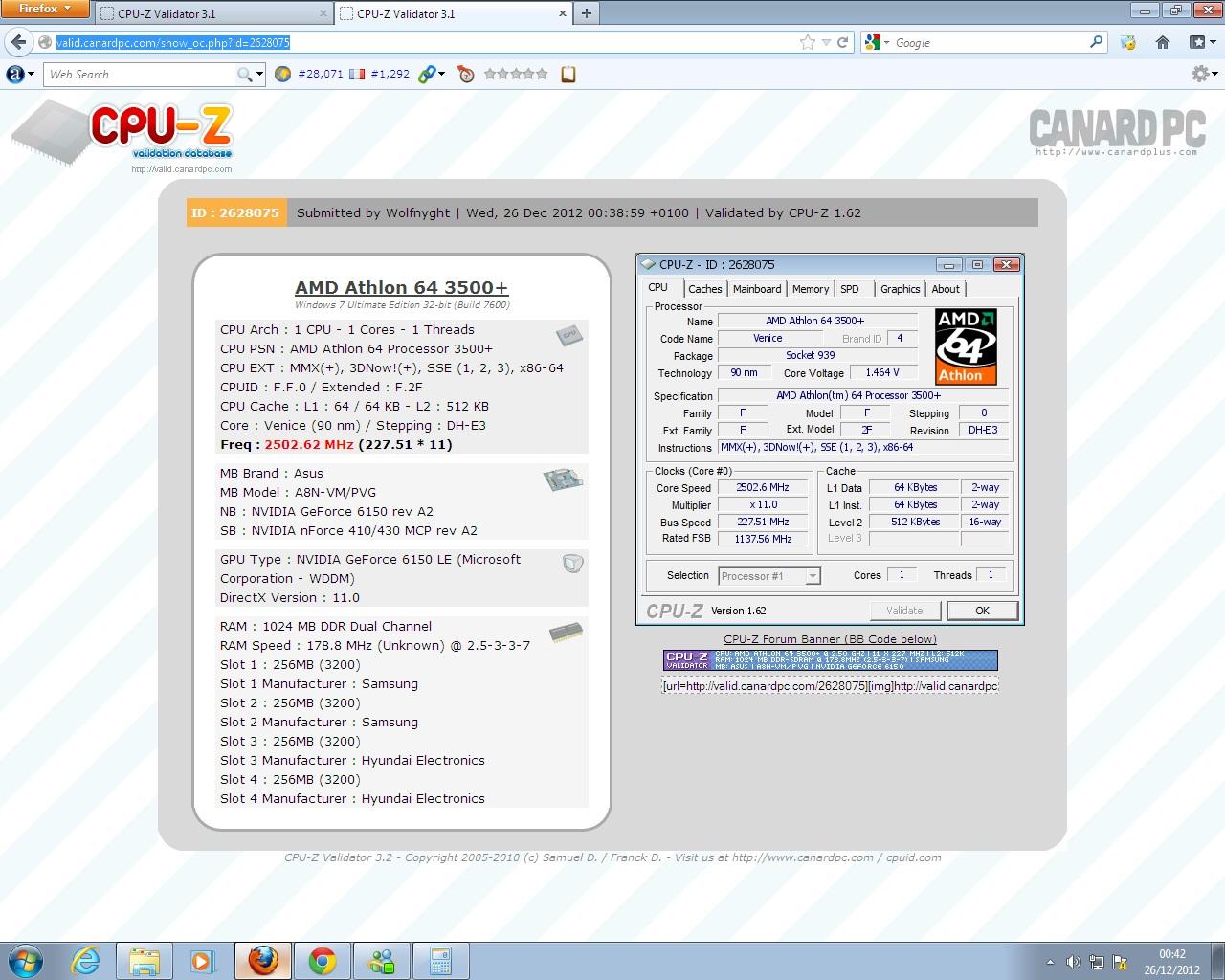Click the Freq 2502.62 MHz value

point(309,444)
